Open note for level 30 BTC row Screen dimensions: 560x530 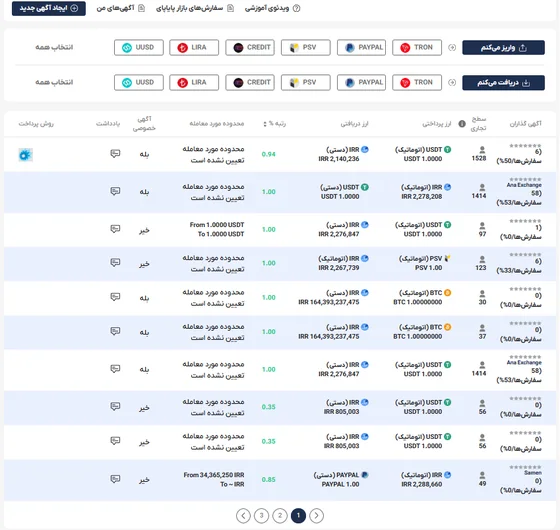tap(115, 297)
